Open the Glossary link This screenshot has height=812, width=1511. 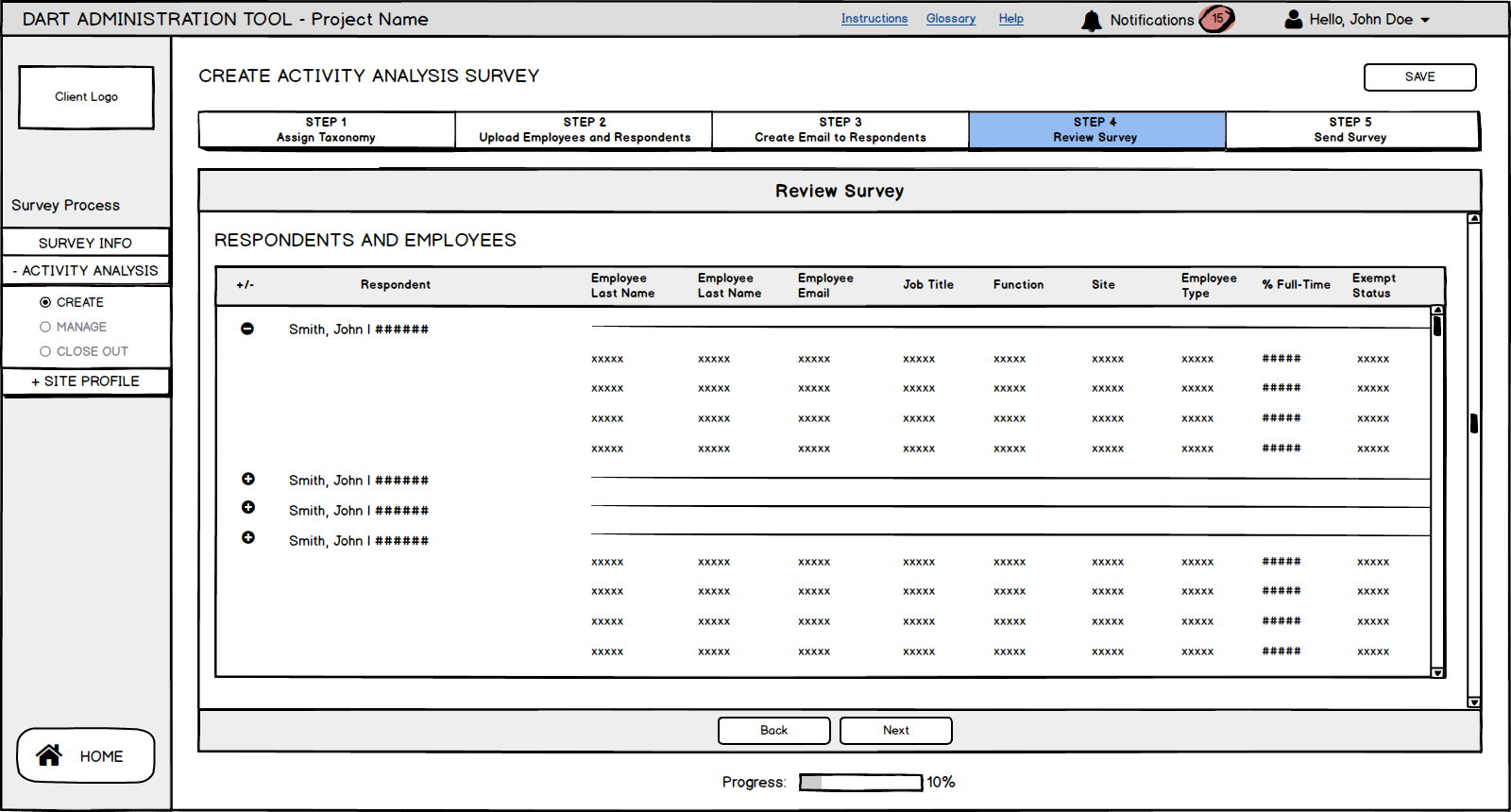(x=951, y=19)
